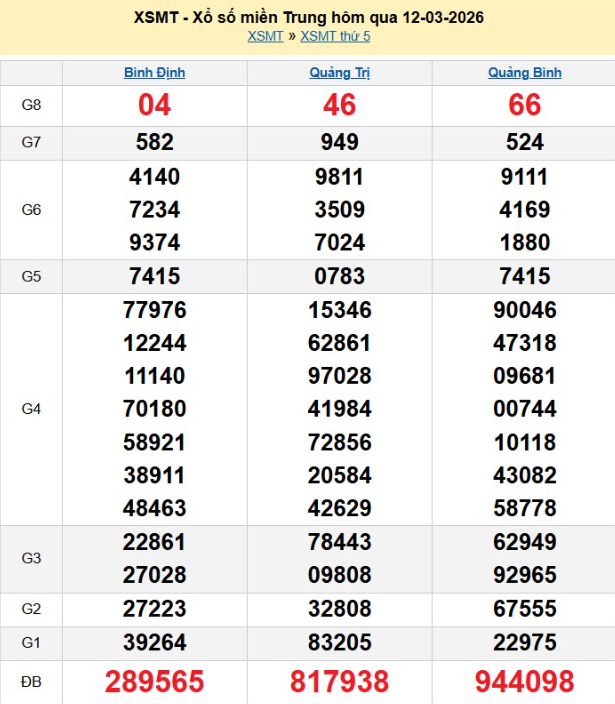This screenshot has height=704, width=615.
Task: Open the Quảng Bình province link
Action: 524,73
